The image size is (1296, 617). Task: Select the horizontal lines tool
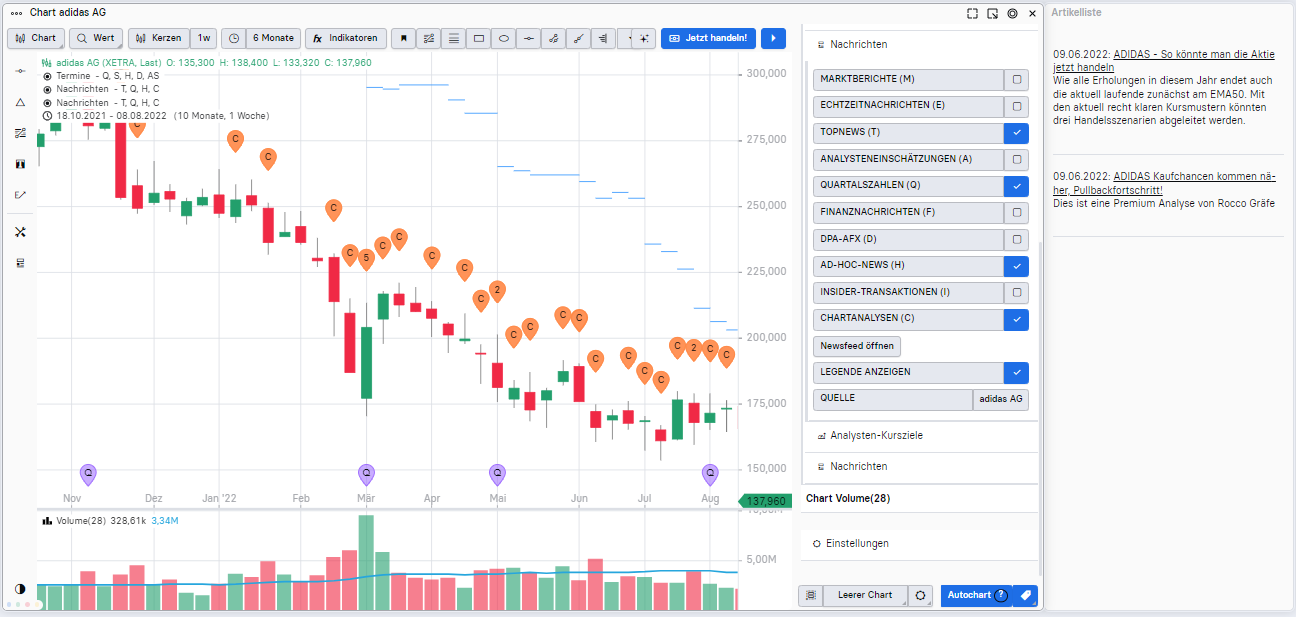(x=454, y=38)
